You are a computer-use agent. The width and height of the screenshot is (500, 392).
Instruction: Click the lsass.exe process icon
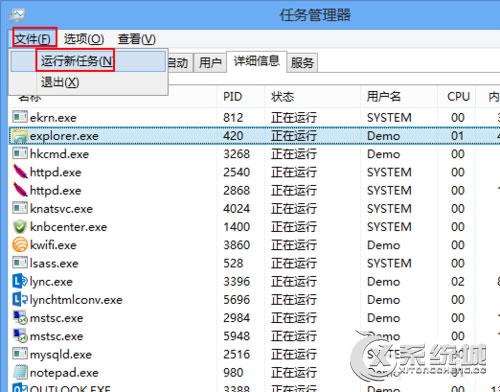coord(20,263)
